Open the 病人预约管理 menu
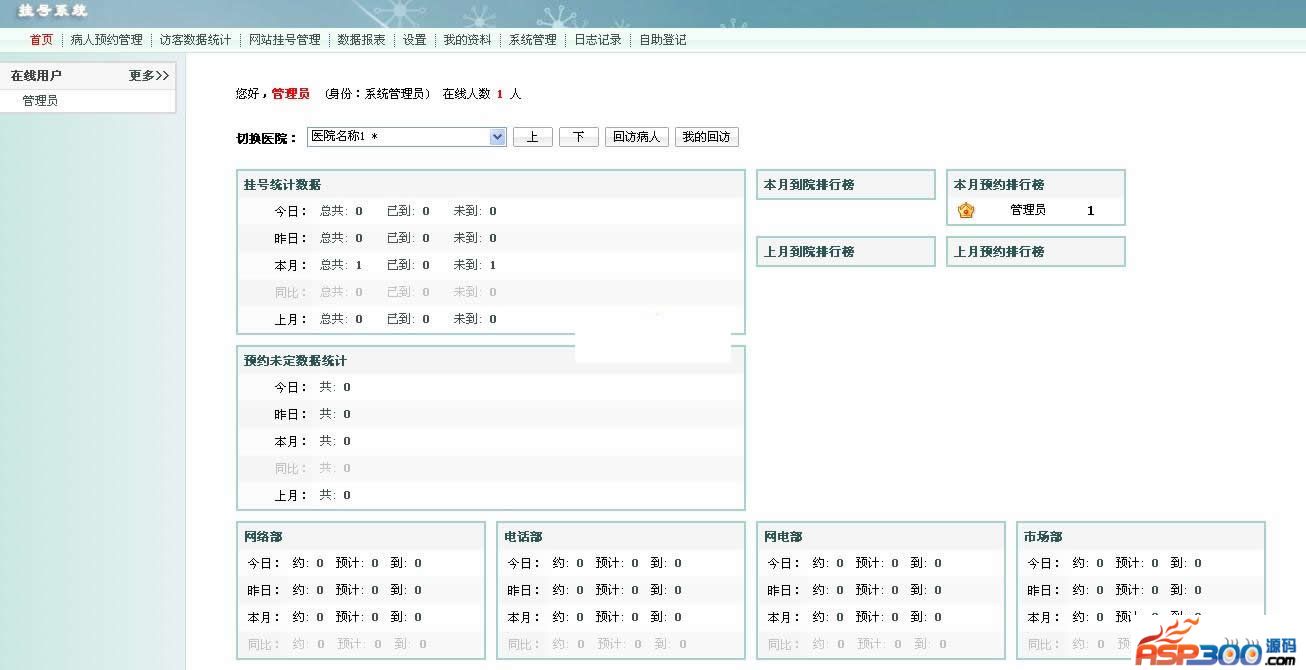 [x=106, y=40]
